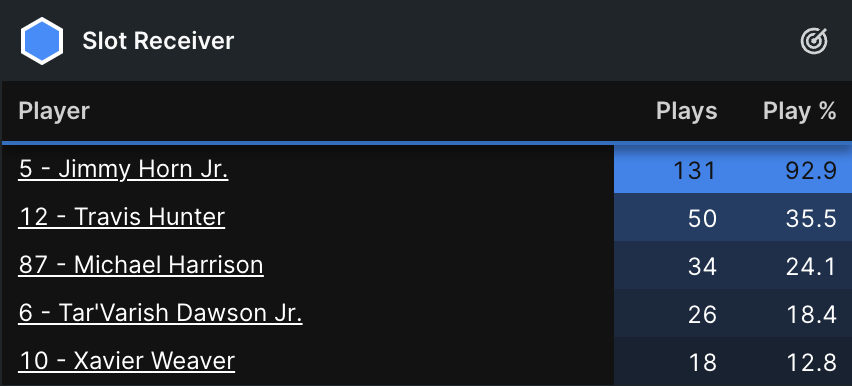Open Jimmy Horn Jr. player link

pos(123,169)
